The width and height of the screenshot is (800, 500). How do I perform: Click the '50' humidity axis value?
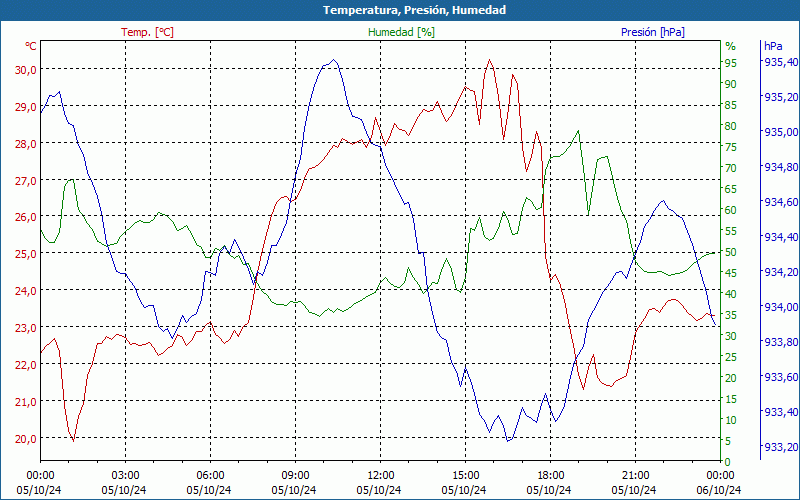pyautogui.click(x=731, y=252)
